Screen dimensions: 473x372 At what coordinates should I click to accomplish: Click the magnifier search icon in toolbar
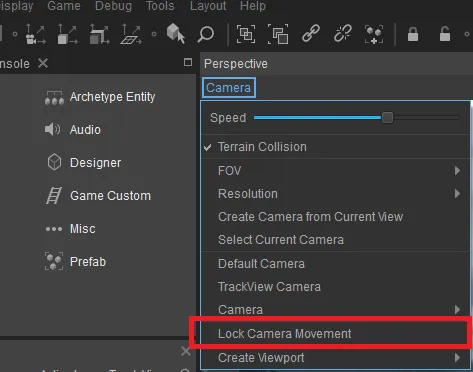[206, 34]
